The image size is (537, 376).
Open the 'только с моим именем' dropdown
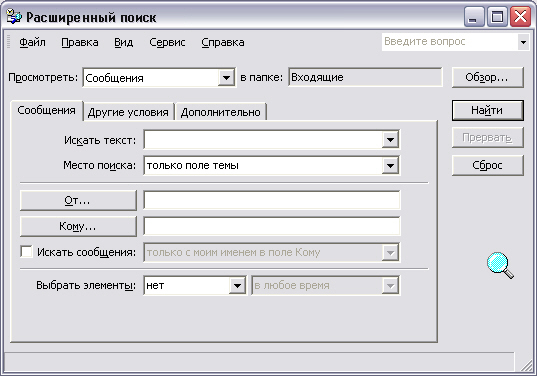point(272,252)
